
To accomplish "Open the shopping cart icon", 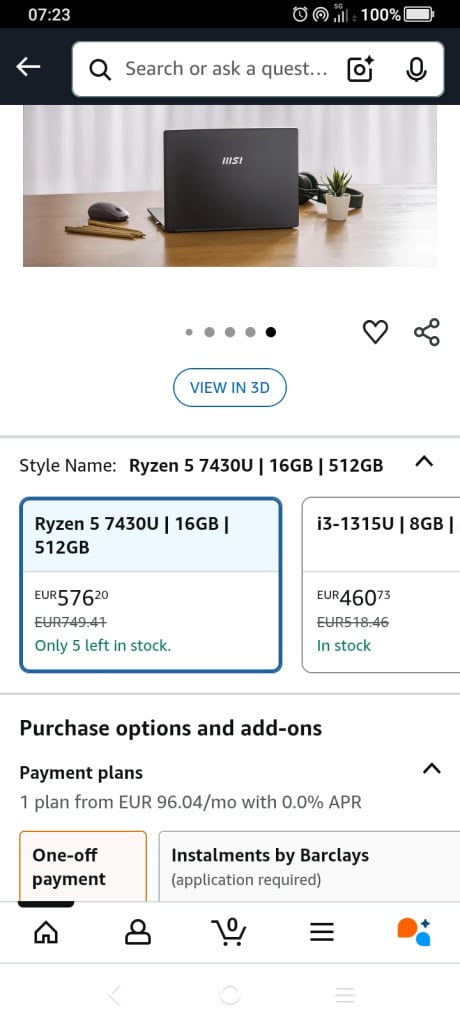I will (230, 931).
